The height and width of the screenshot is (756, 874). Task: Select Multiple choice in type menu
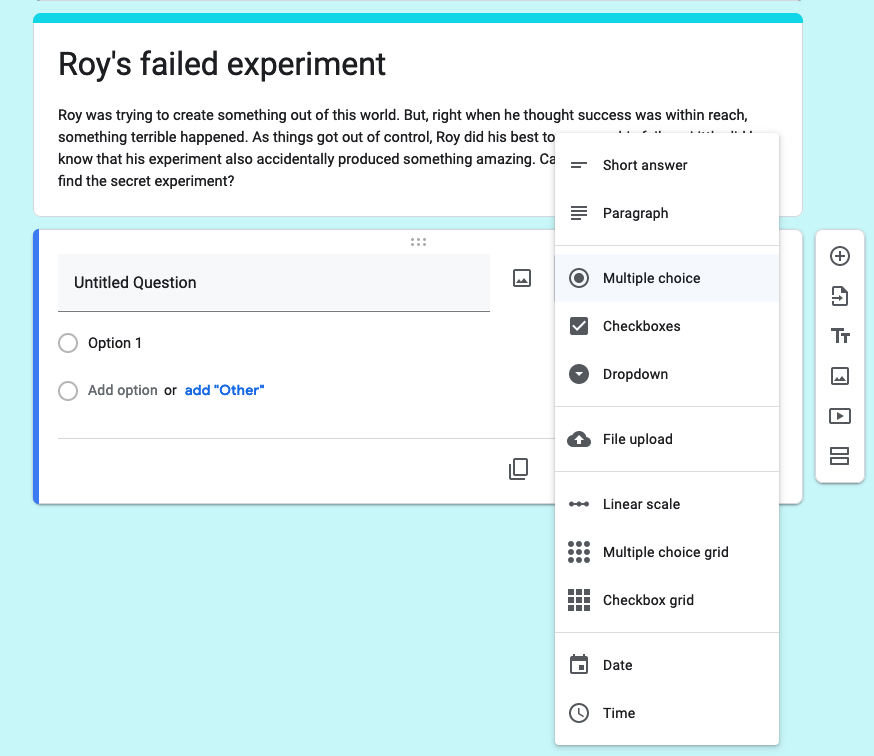[651, 278]
